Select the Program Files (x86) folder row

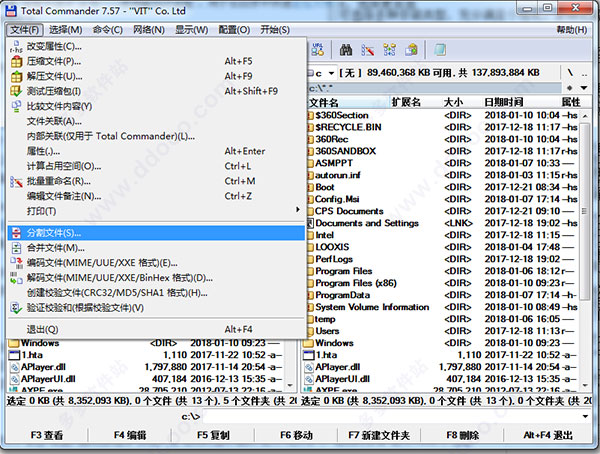pos(442,283)
